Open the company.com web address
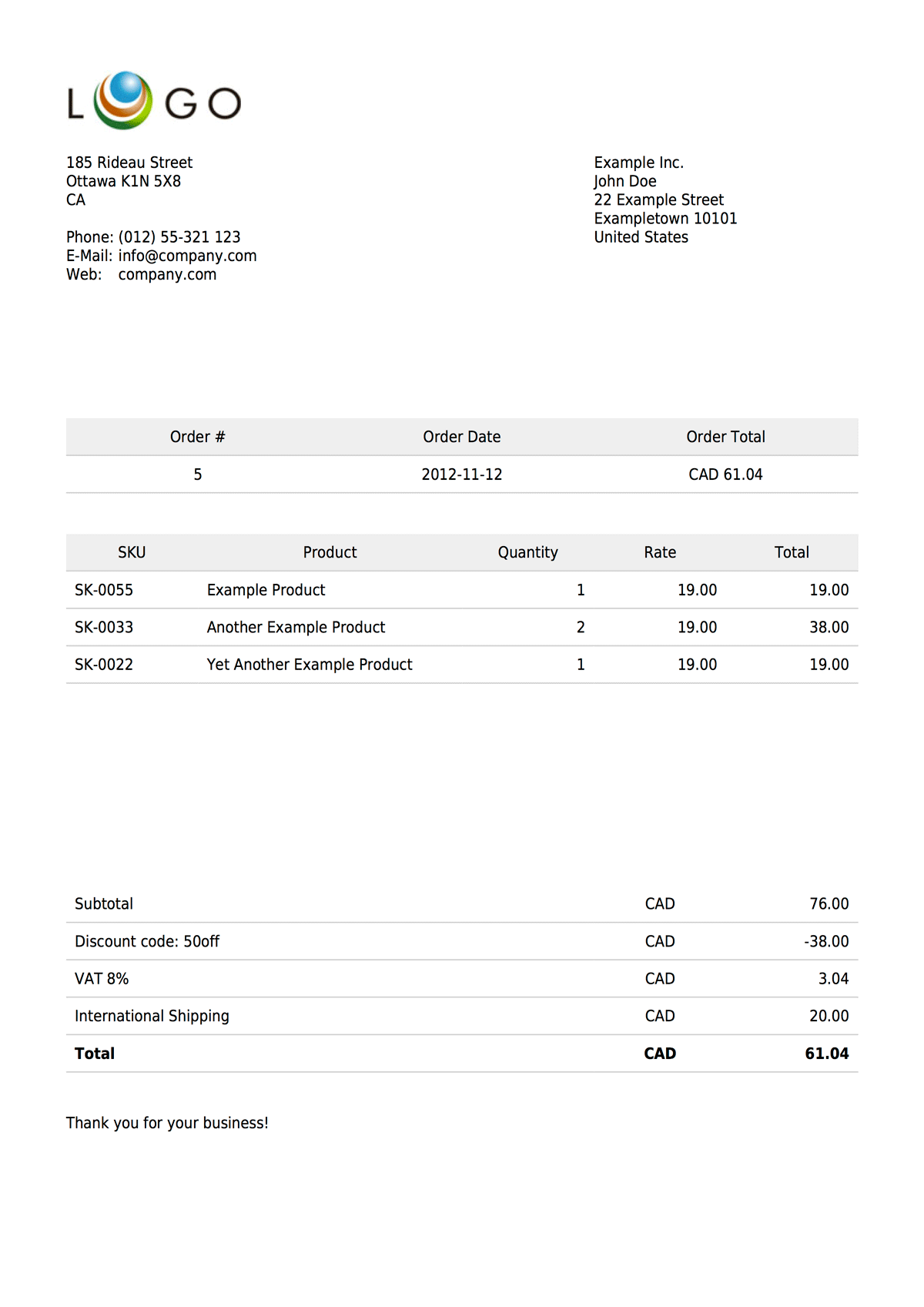Screen dimensions: 924x1307 click(167, 274)
